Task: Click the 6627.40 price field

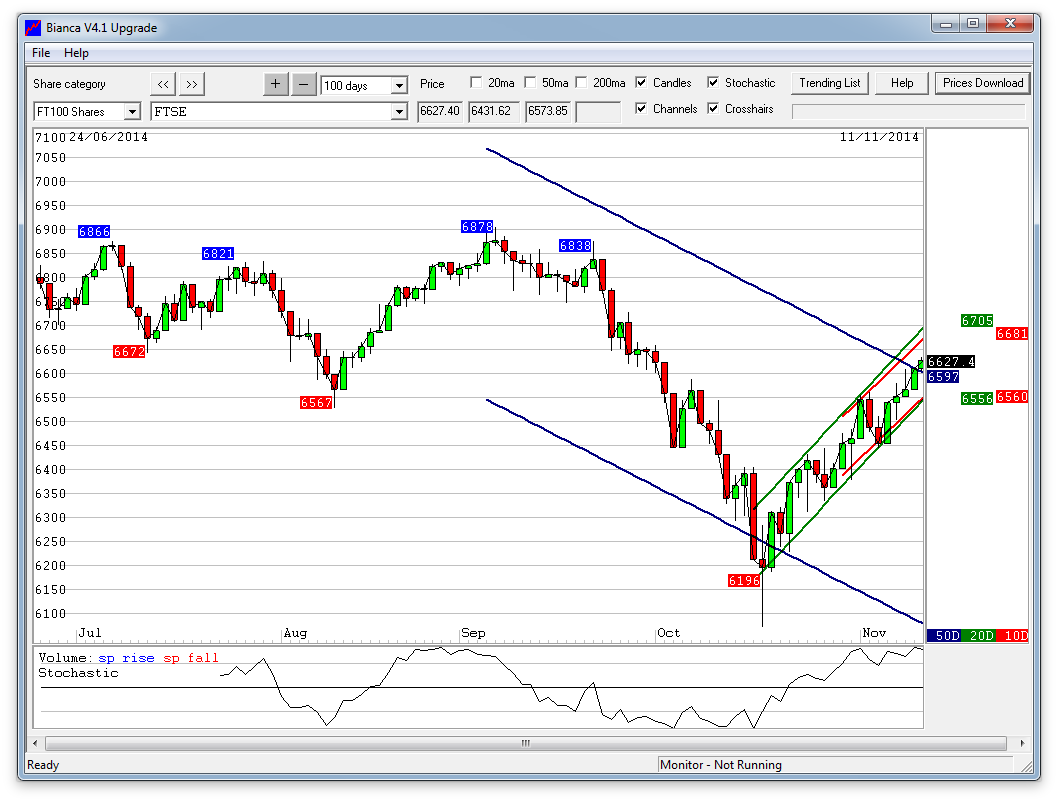Action: (x=440, y=111)
